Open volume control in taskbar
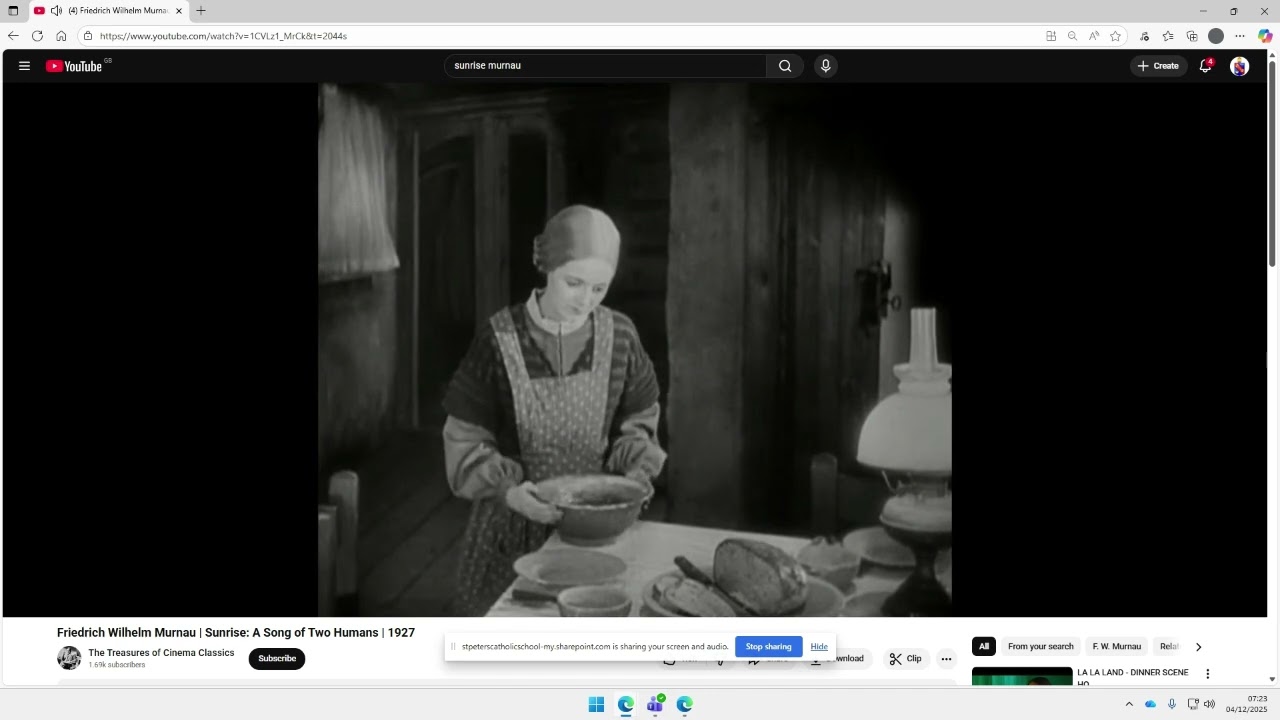1280x720 pixels. point(1209,705)
